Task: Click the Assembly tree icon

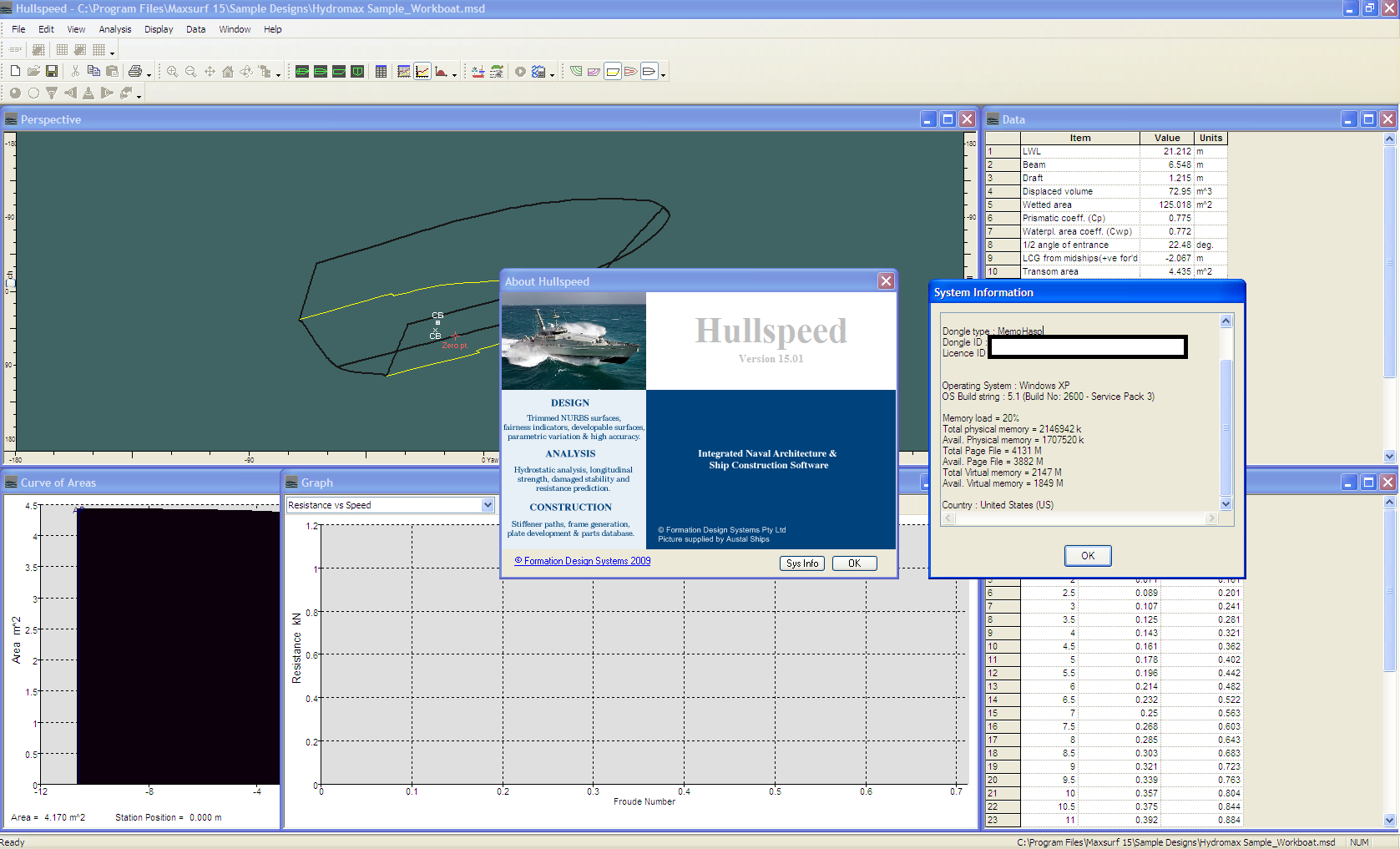Action: [x=265, y=72]
